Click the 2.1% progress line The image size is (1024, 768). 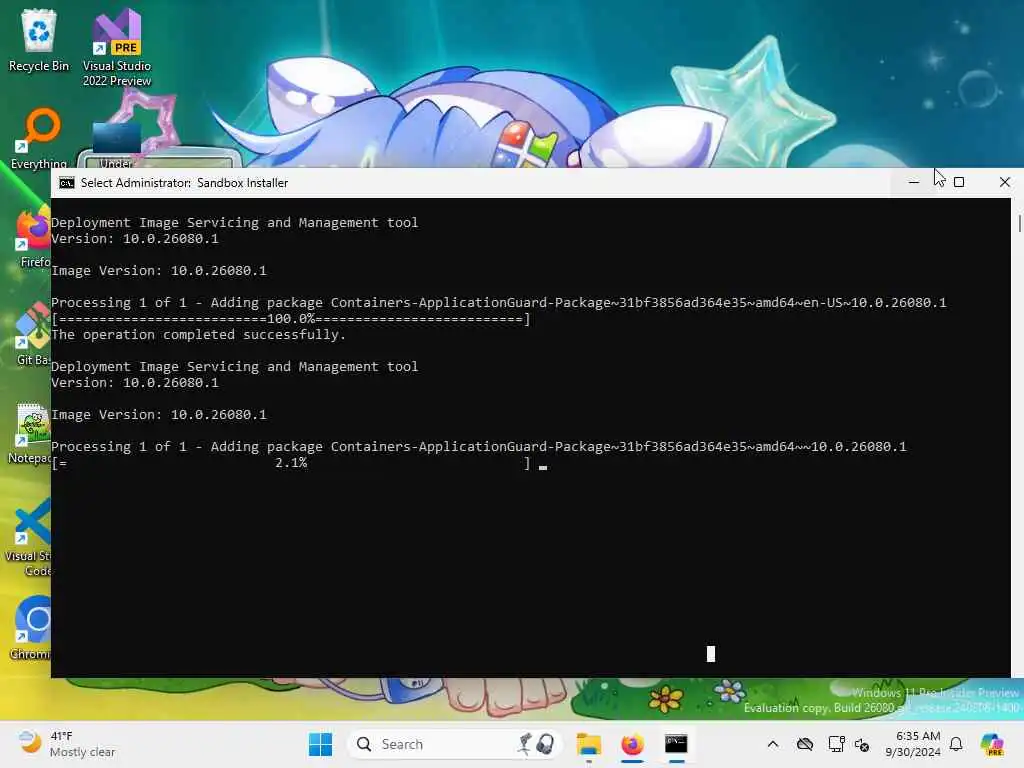coord(291,463)
